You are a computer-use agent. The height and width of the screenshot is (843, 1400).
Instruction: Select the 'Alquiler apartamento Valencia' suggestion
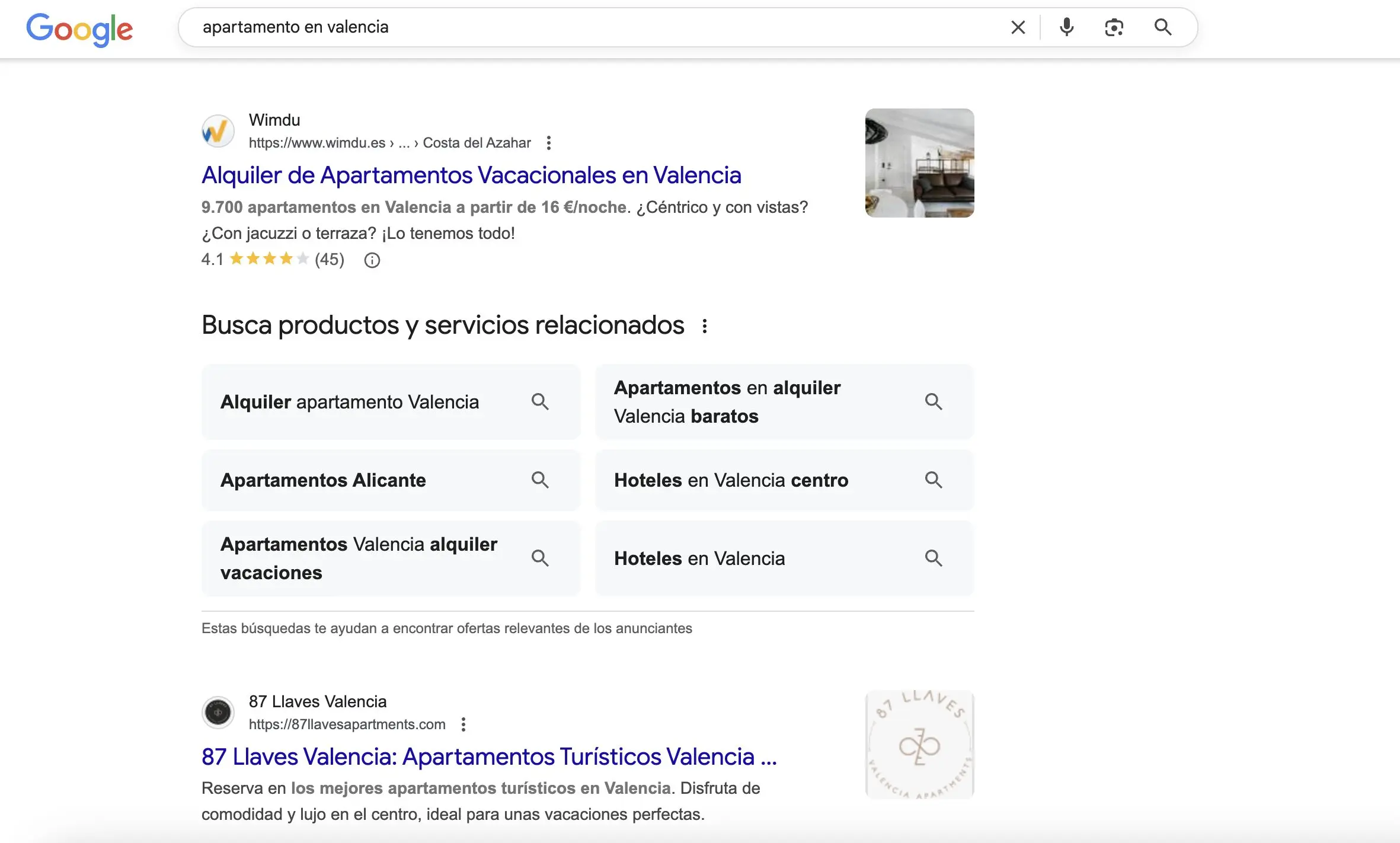click(350, 401)
